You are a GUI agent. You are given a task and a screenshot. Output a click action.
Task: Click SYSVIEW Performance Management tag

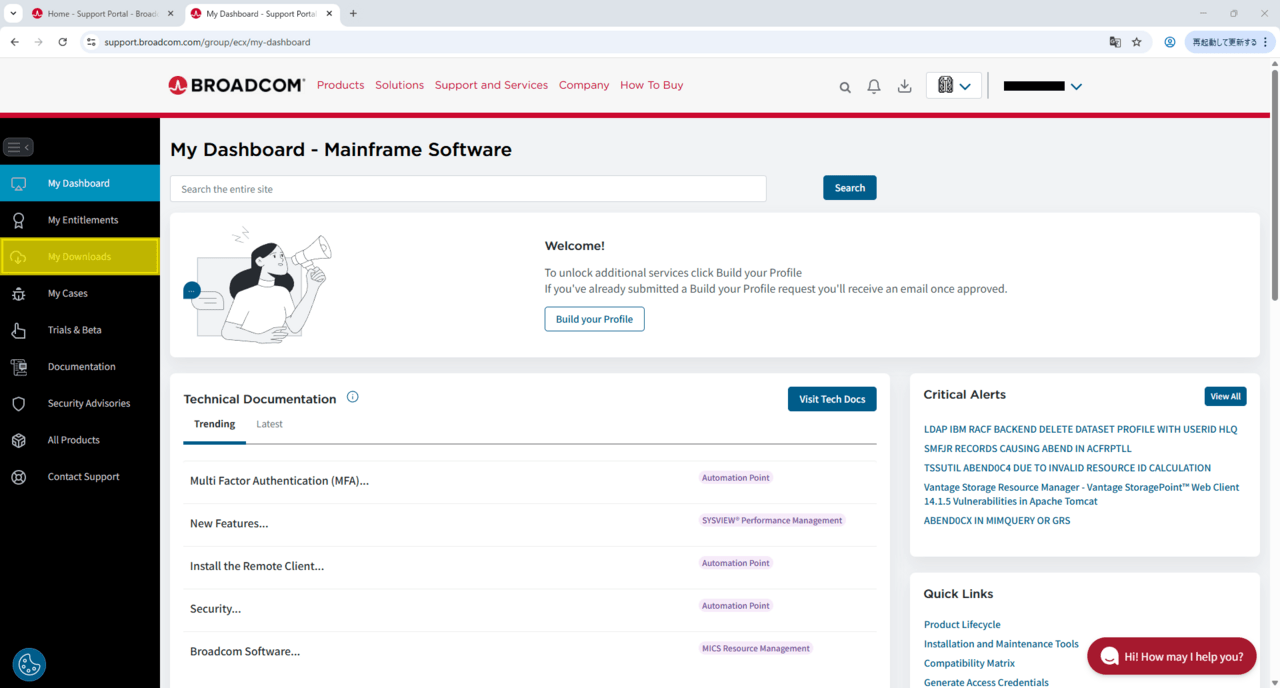tap(772, 520)
